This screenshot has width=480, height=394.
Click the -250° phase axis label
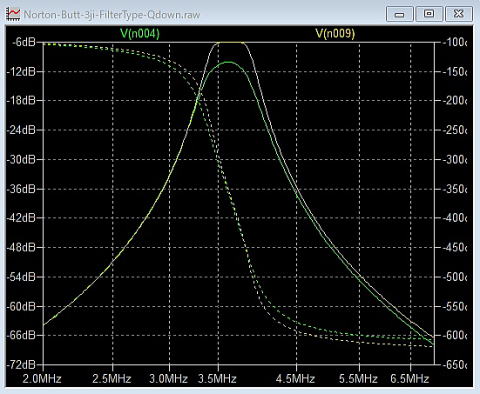(455, 130)
